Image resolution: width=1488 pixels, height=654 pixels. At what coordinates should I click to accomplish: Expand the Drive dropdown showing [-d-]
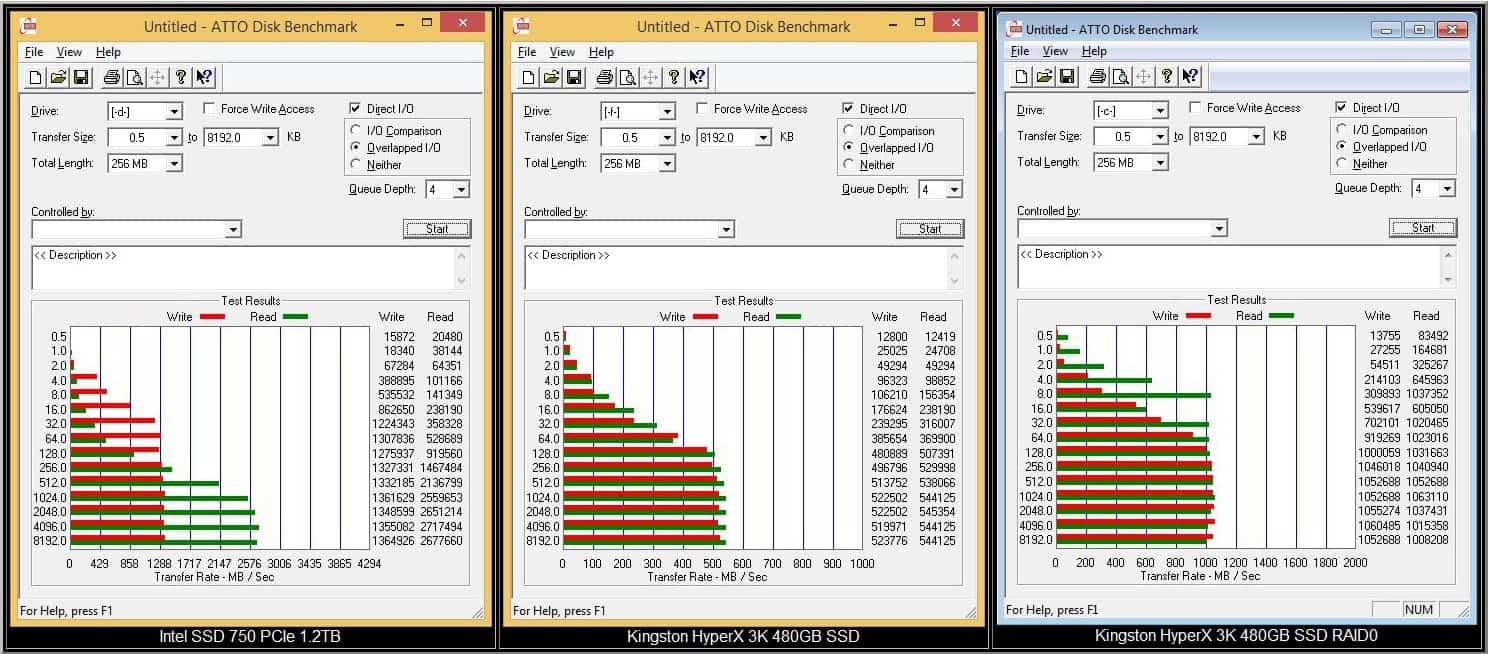pyautogui.click(x=174, y=112)
